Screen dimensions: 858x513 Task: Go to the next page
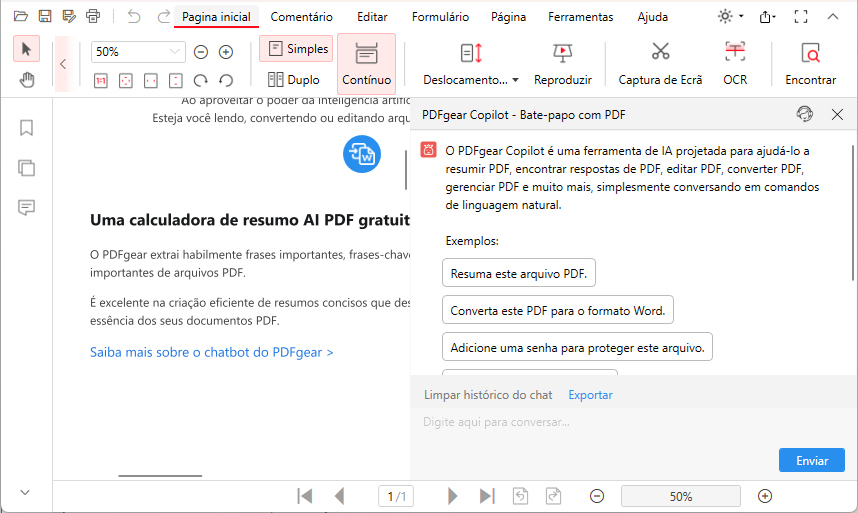tap(452, 496)
